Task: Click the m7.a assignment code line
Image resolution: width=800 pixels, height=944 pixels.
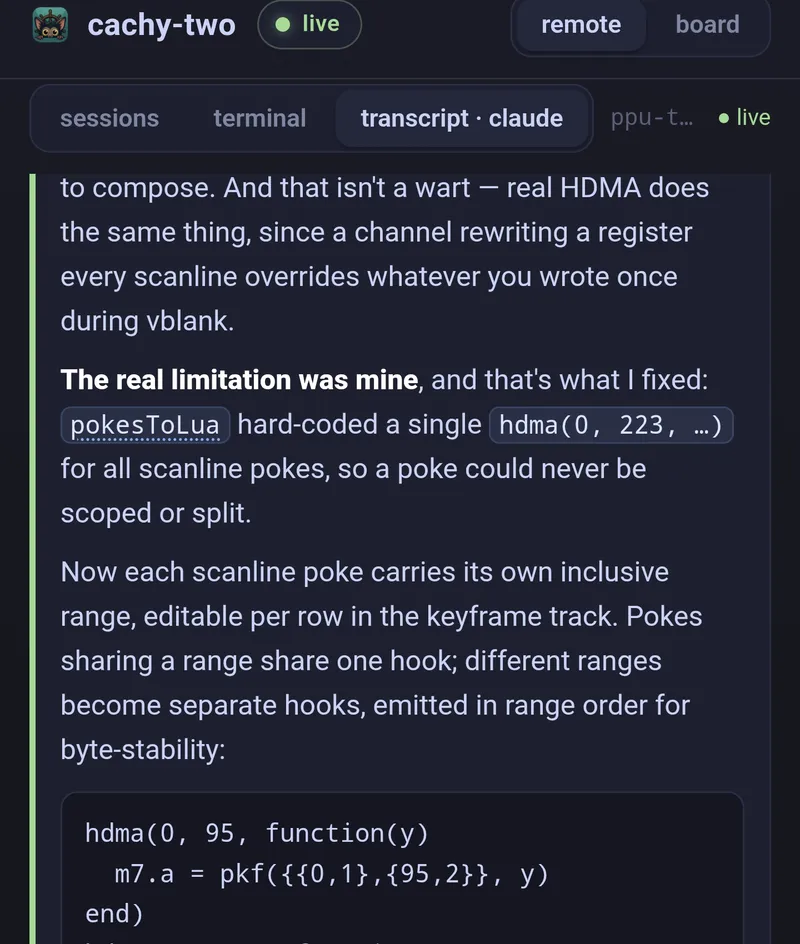Action: pyautogui.click(x=332, y=874)
